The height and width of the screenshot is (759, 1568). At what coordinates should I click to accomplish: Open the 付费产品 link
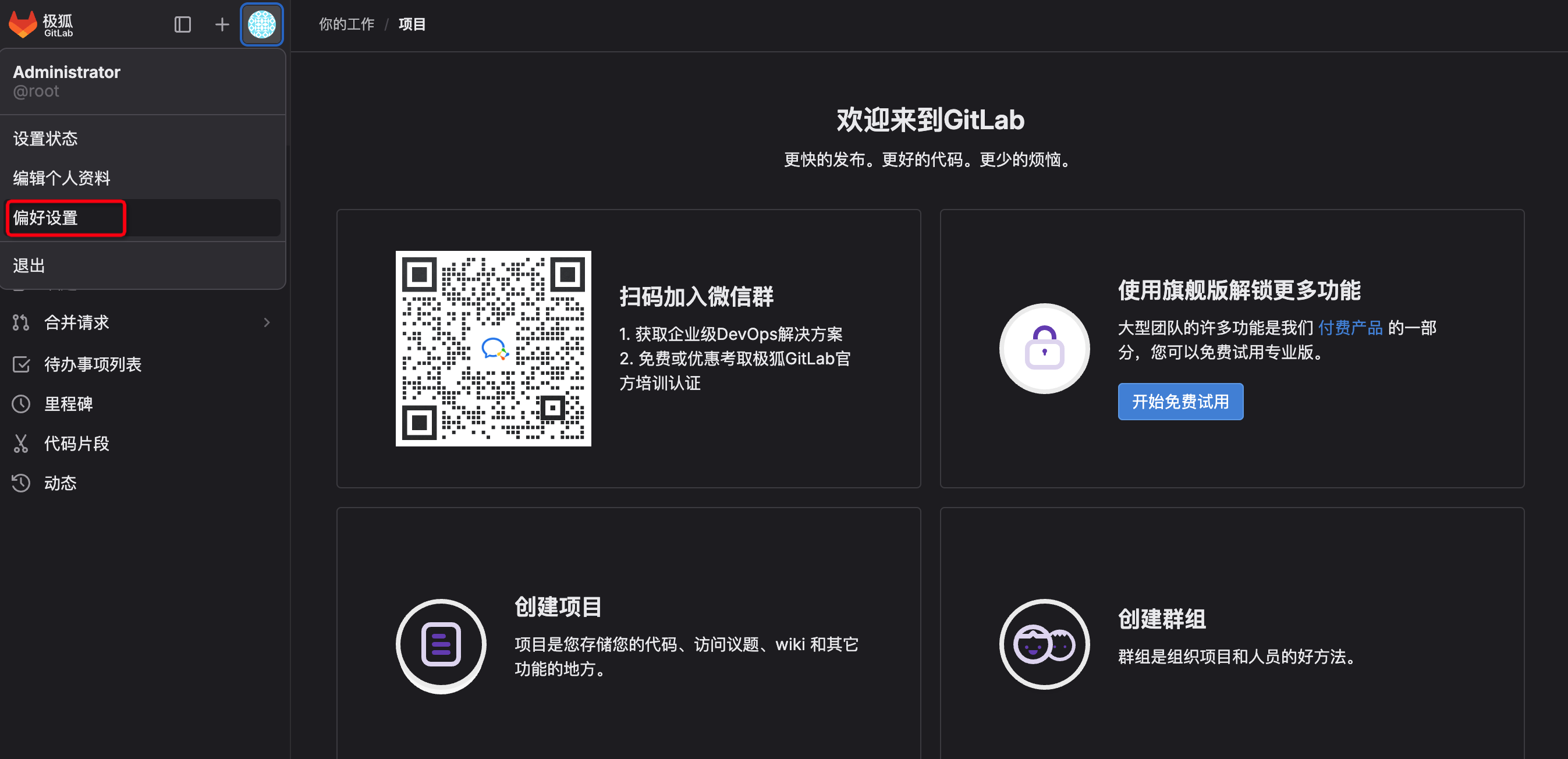point(1350,328)
